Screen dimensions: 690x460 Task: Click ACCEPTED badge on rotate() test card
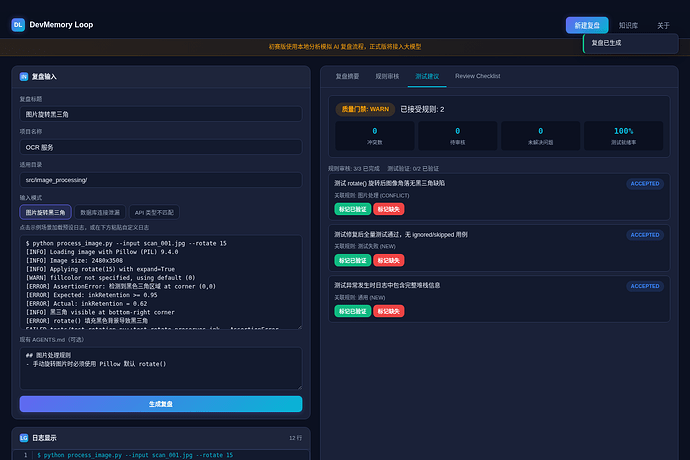pyautogui.click(x=645, y=184)
